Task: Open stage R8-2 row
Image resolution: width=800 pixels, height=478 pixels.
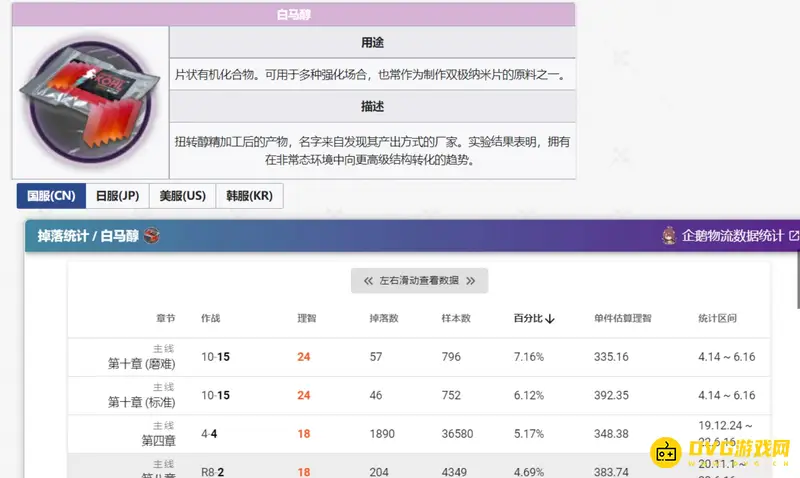Action: point(212,472)
